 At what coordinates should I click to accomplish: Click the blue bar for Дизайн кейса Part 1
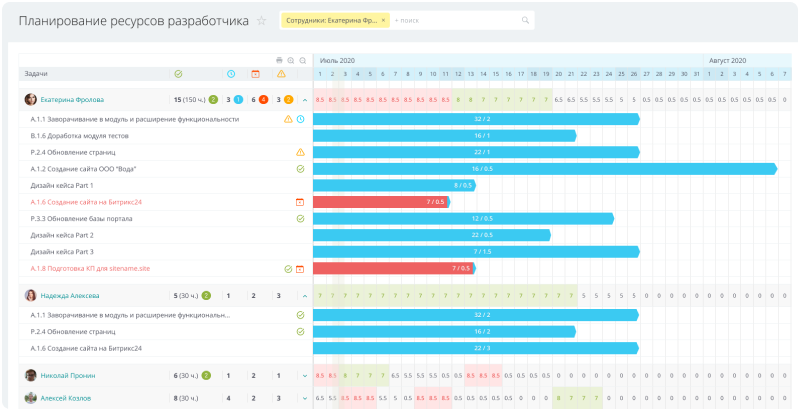tap(394, 186)
